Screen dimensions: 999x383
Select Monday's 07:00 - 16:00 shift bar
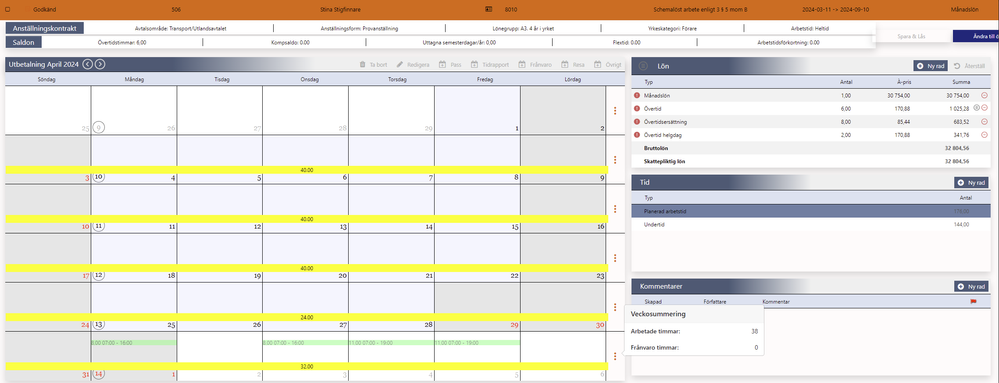(134, 343)
